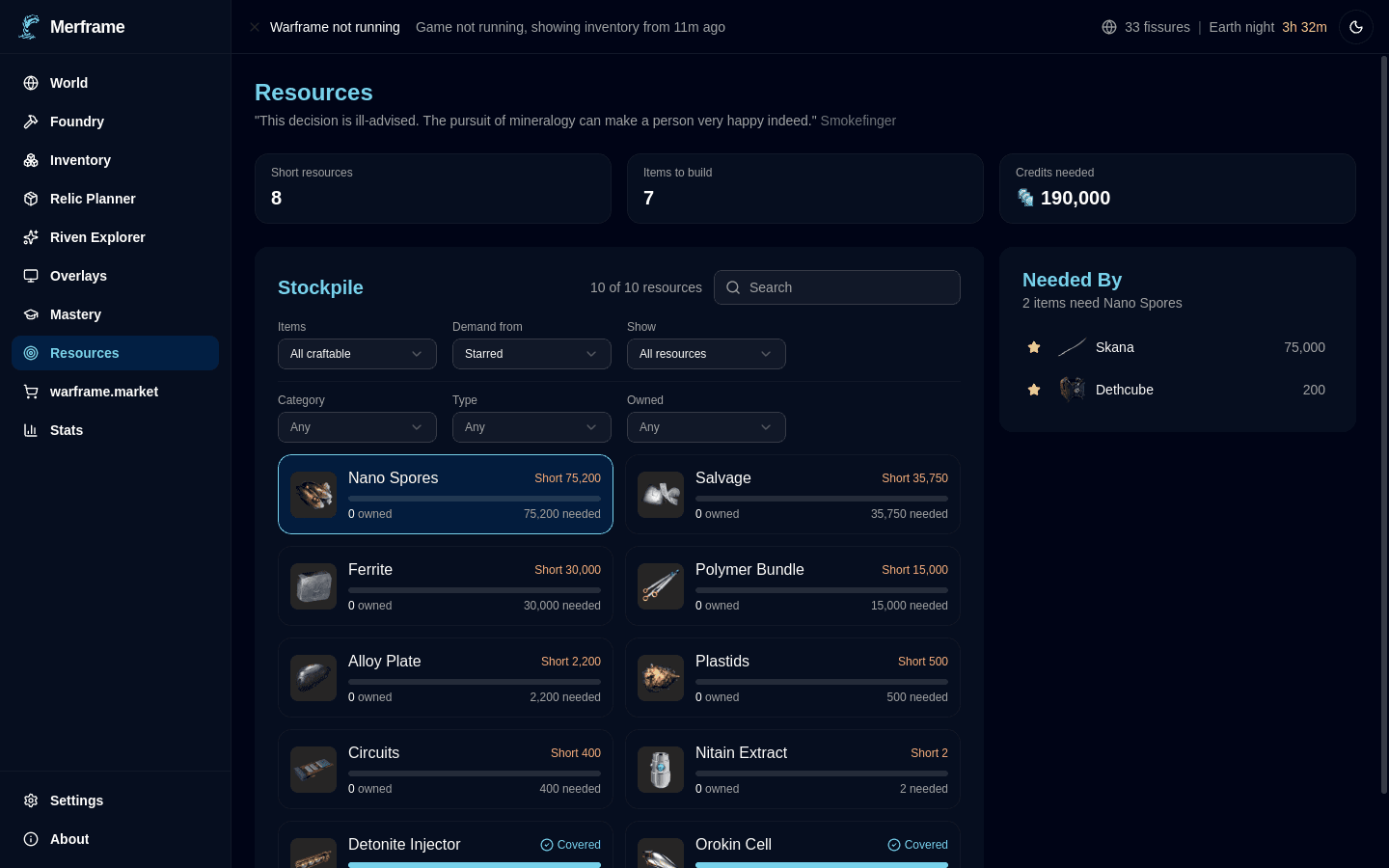
Task: Click the Stats bar chart icon
Action: click(31, 430)
